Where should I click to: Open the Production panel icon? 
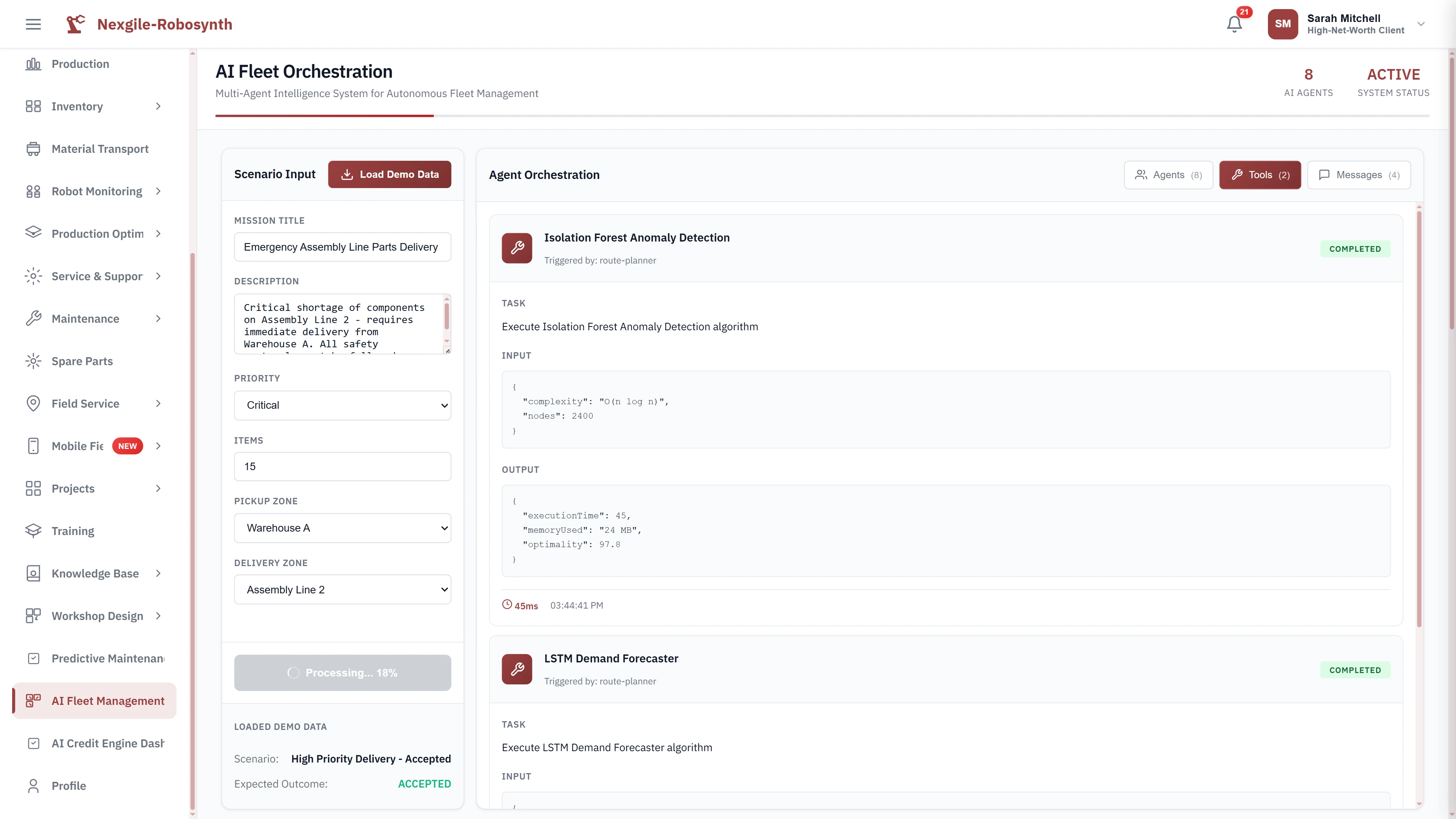coord(33,64)
